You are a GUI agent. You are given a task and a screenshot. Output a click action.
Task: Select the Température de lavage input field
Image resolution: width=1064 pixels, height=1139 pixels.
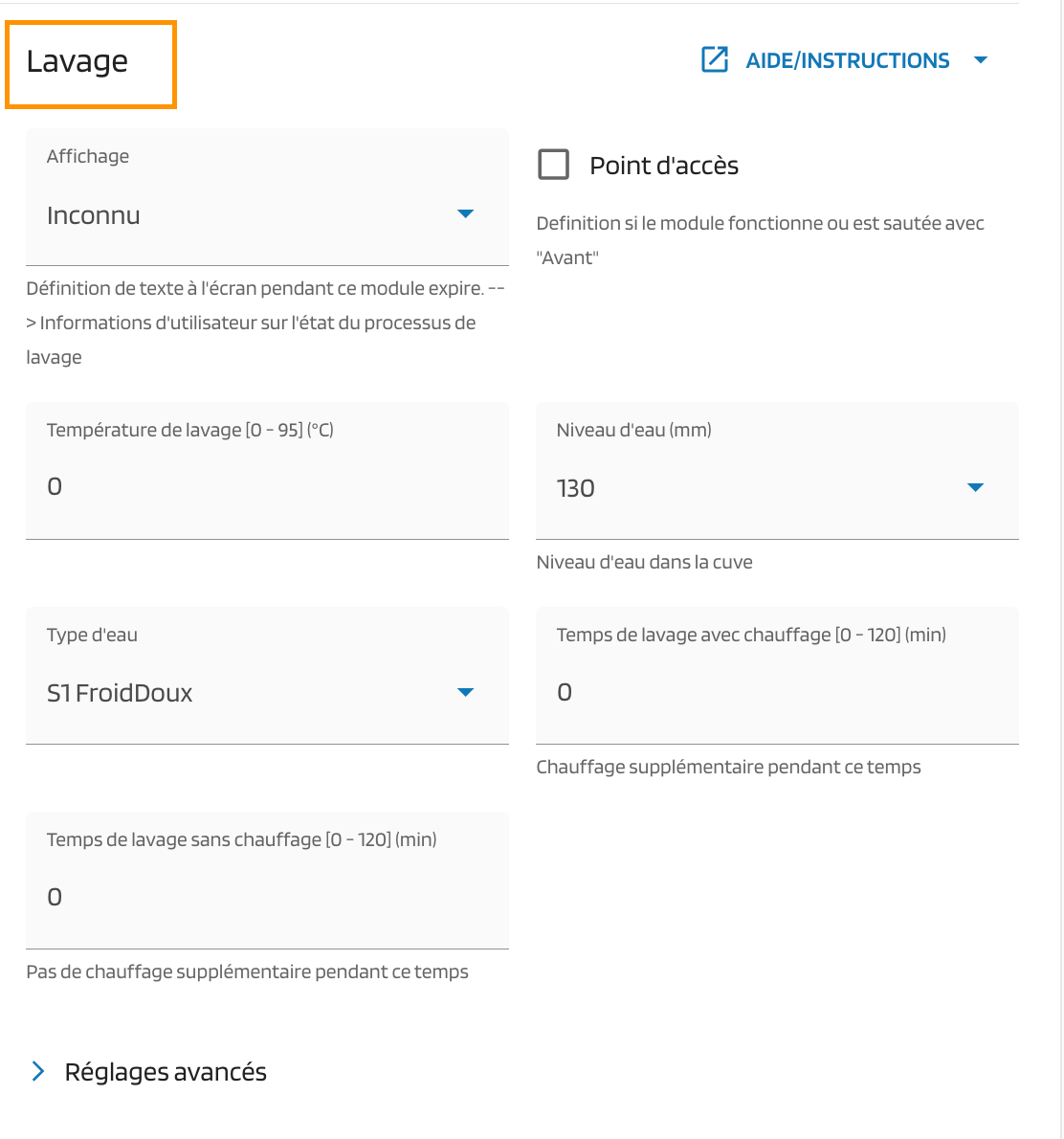267,485
